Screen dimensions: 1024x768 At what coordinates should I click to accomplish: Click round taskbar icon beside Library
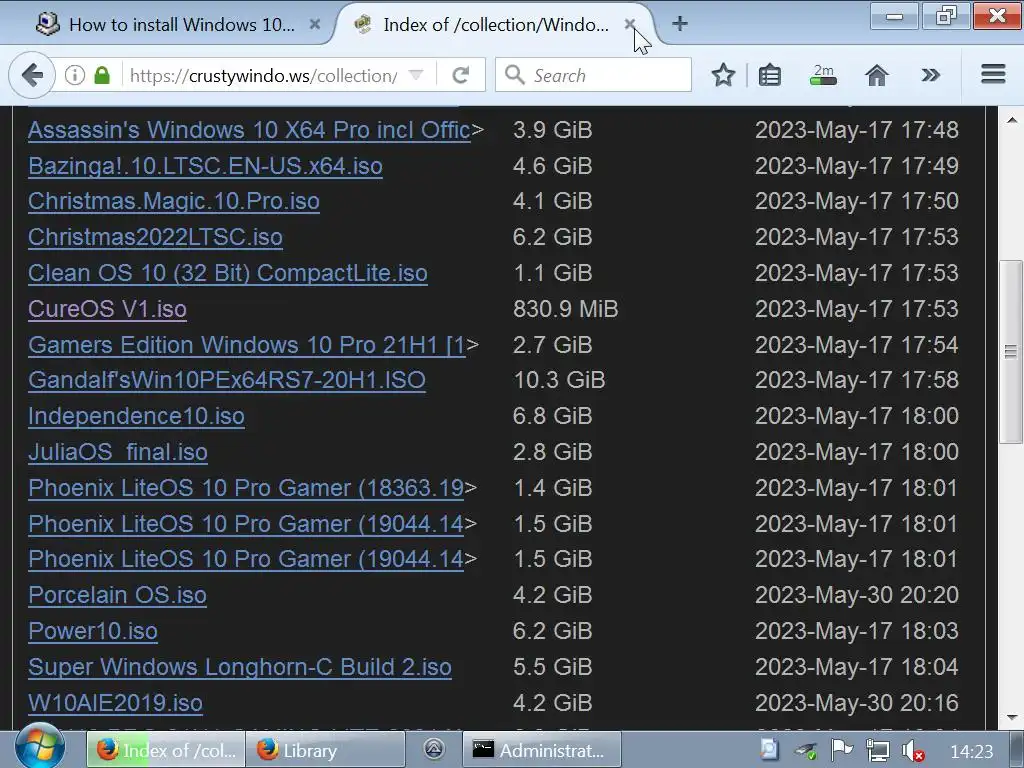pos(434,749)
